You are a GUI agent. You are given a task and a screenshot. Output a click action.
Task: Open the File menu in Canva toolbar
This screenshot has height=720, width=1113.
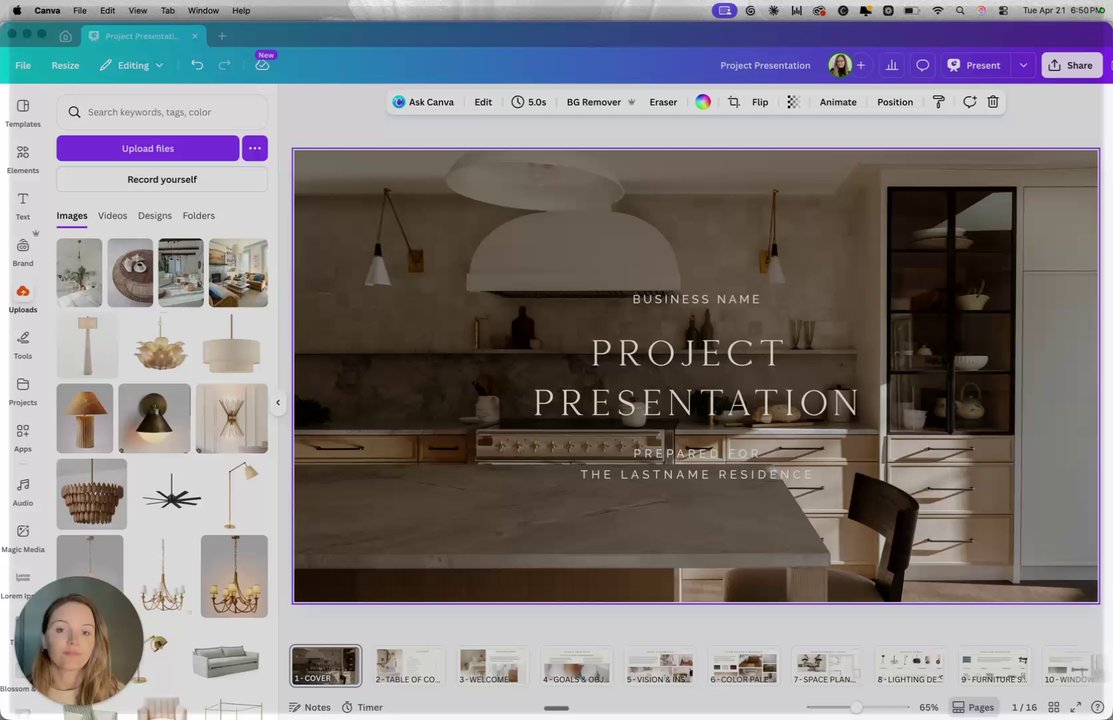[23, 65]
